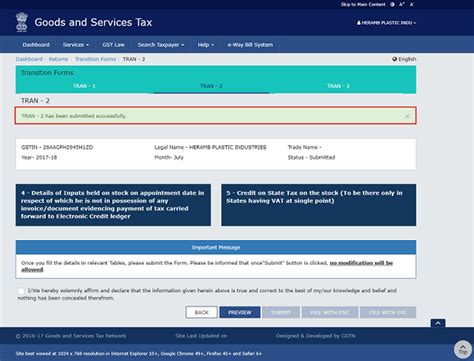Image resolution: width=474 pixels, height=361 pixels.
Task: Click the Month- July text
Action: coord(169,157)
